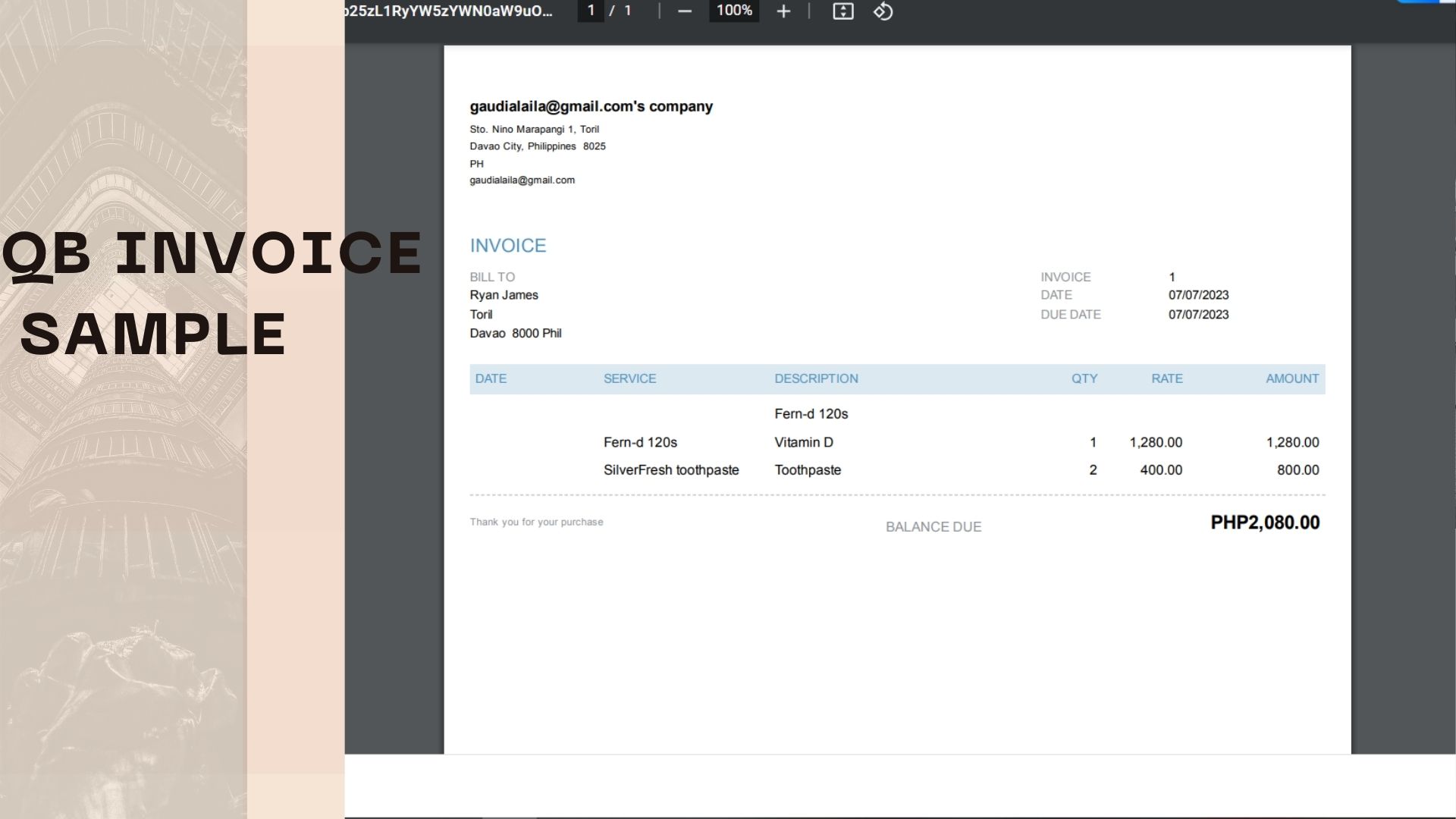Click the due date value 07/07/2023
This screenshot has height=819, width=1456.
[1197, 315]
